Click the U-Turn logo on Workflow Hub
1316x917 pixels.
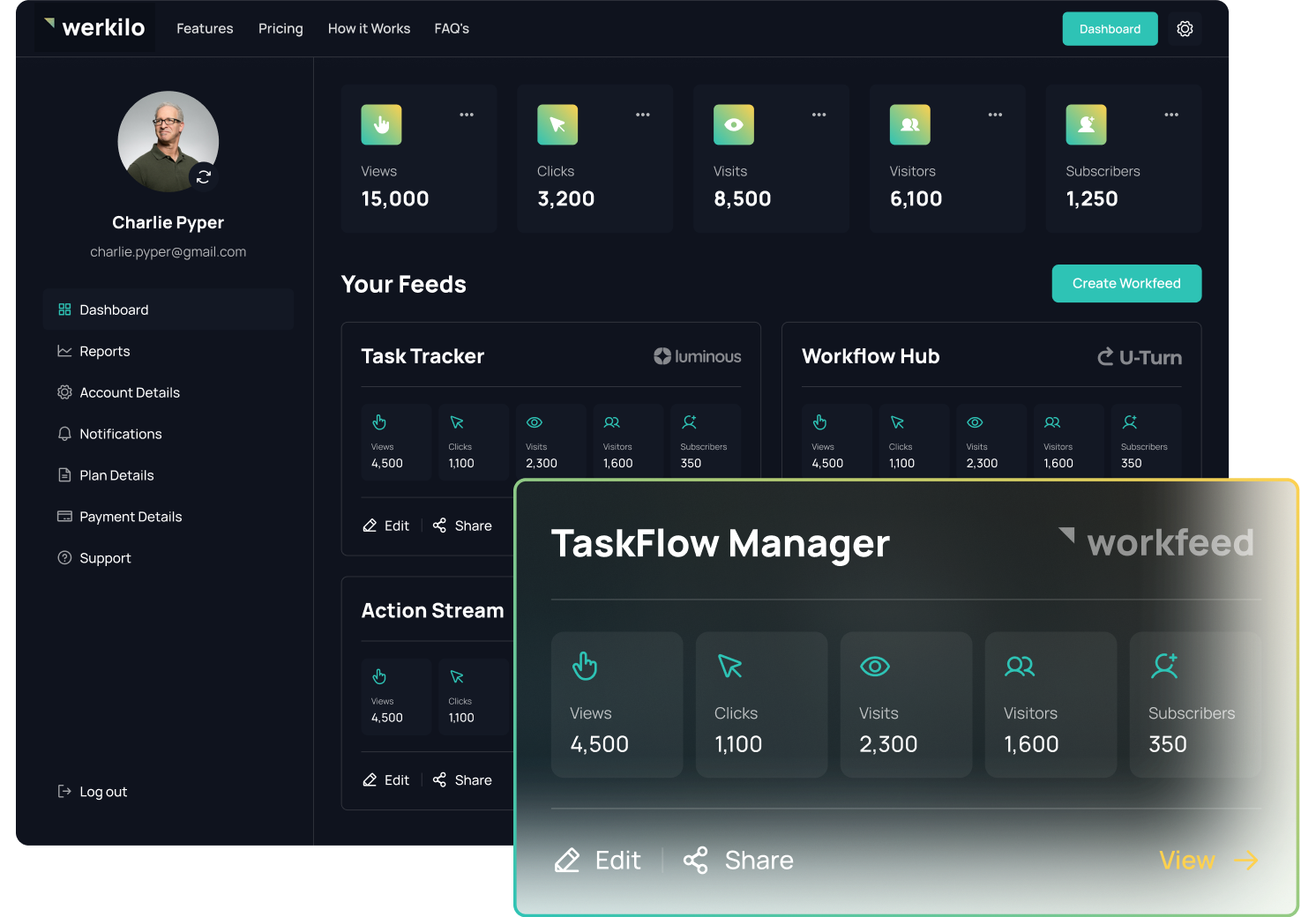(x=1140, y=357)
